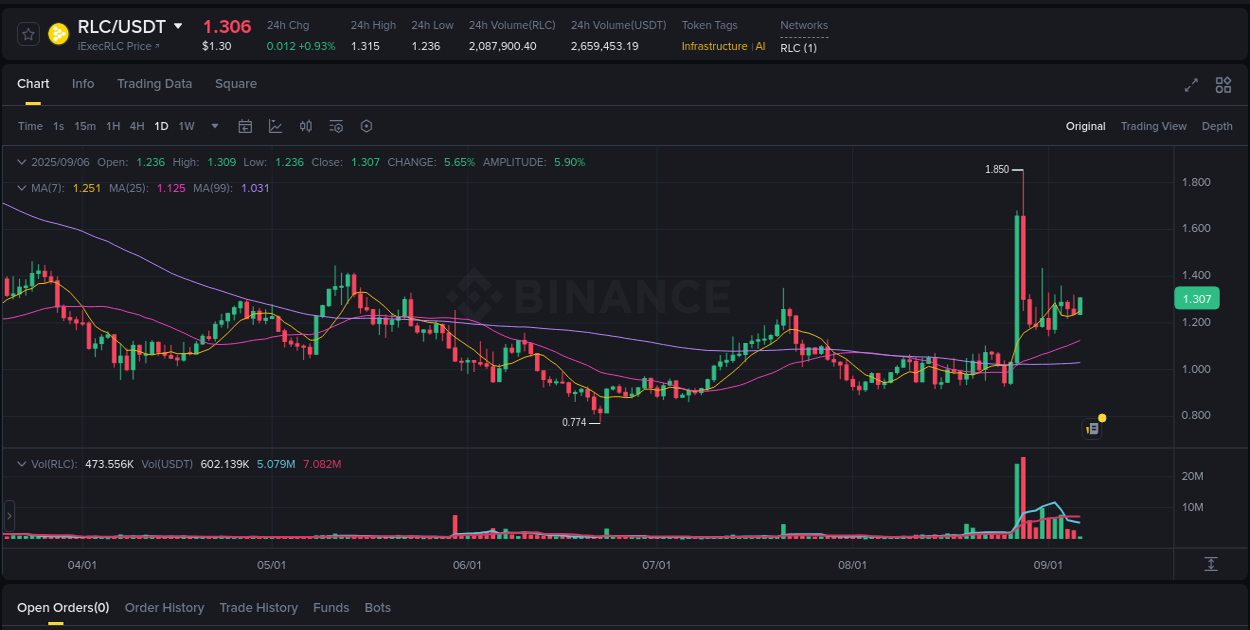Open the date range calendar picker
The width and height of the screenshot is (1250, 630).
[245, 126]
